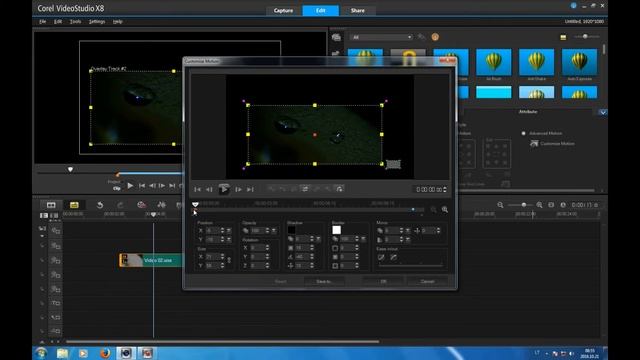The height and width of the screenshot is (360, 640).
Task: Click the Reset button in dialog
Action: 280,281
